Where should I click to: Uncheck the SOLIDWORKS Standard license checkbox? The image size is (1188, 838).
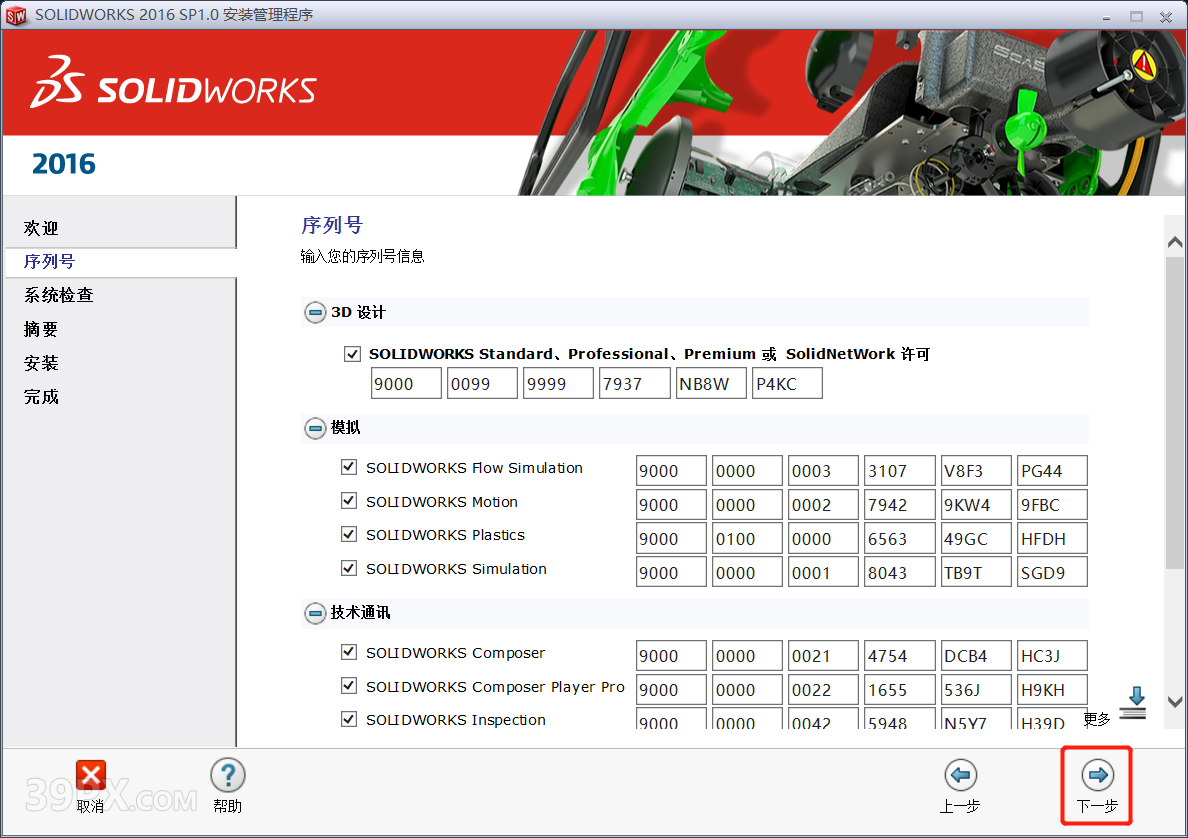pos(352,353)
